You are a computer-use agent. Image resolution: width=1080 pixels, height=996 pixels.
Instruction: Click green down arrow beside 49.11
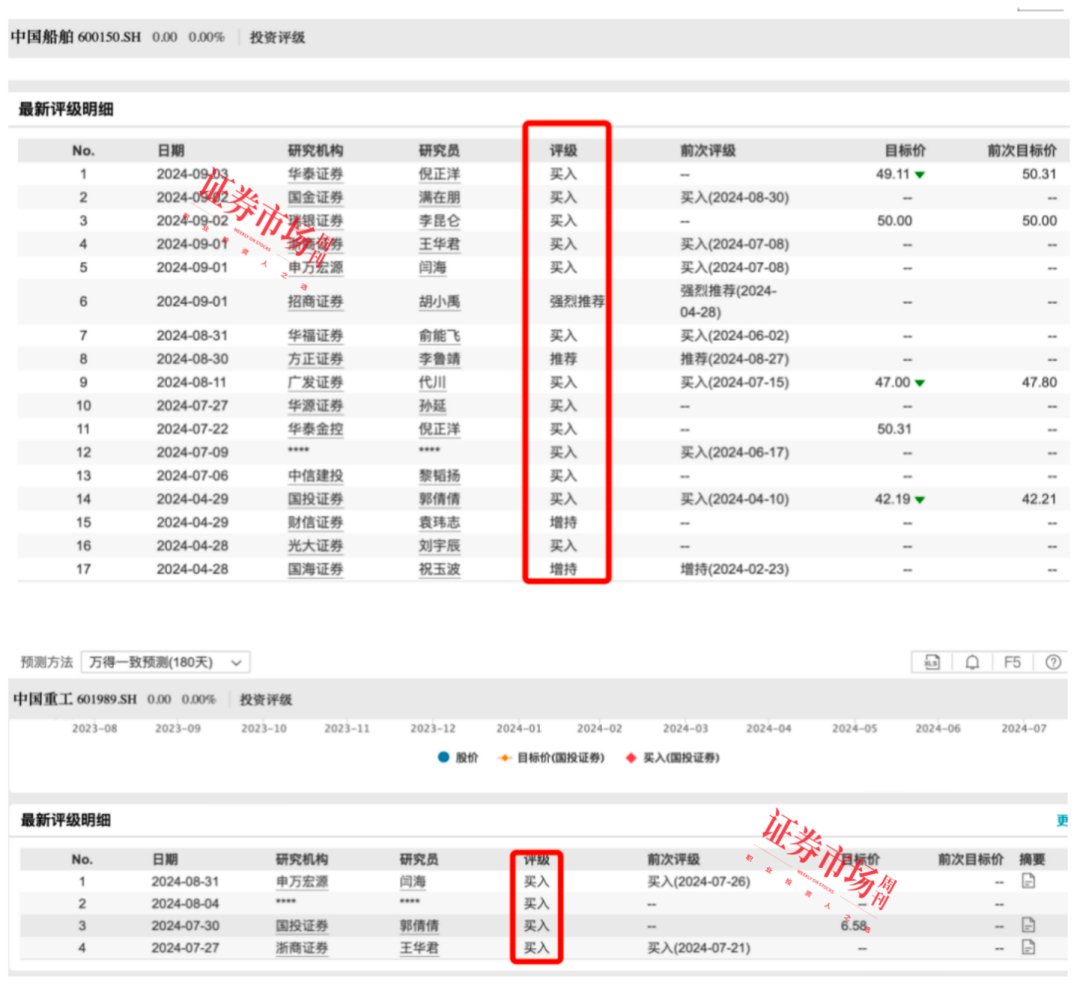click(x=920, y=175)
